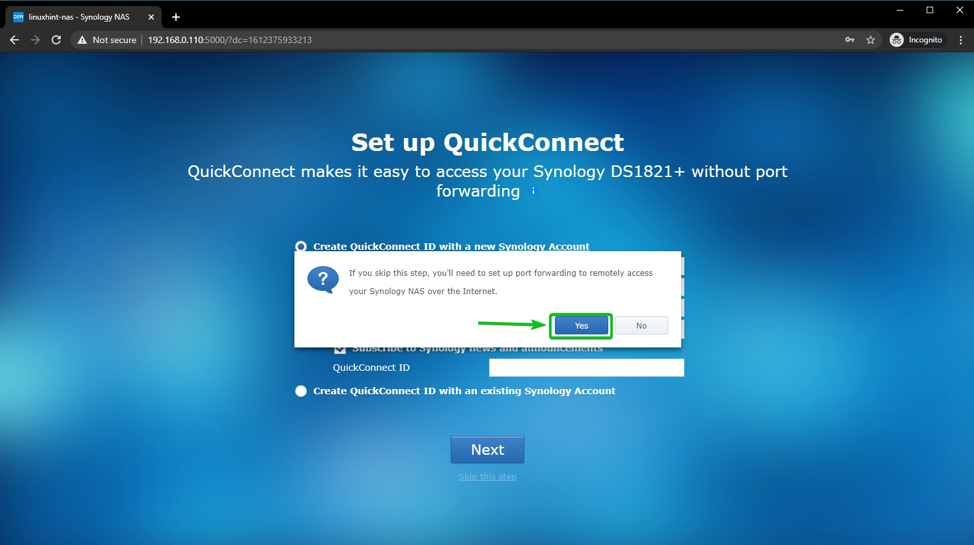Click the 'Set up QuickConnect' heading
The height and width of the screenshot is (545, 974).
pyautogui.click(x=488, y=142)
